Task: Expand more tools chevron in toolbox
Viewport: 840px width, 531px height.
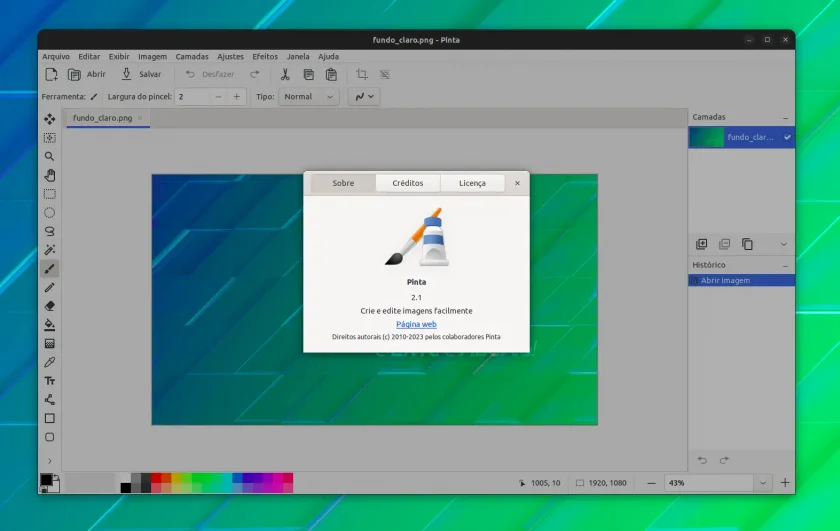Action: coord(49,461)
